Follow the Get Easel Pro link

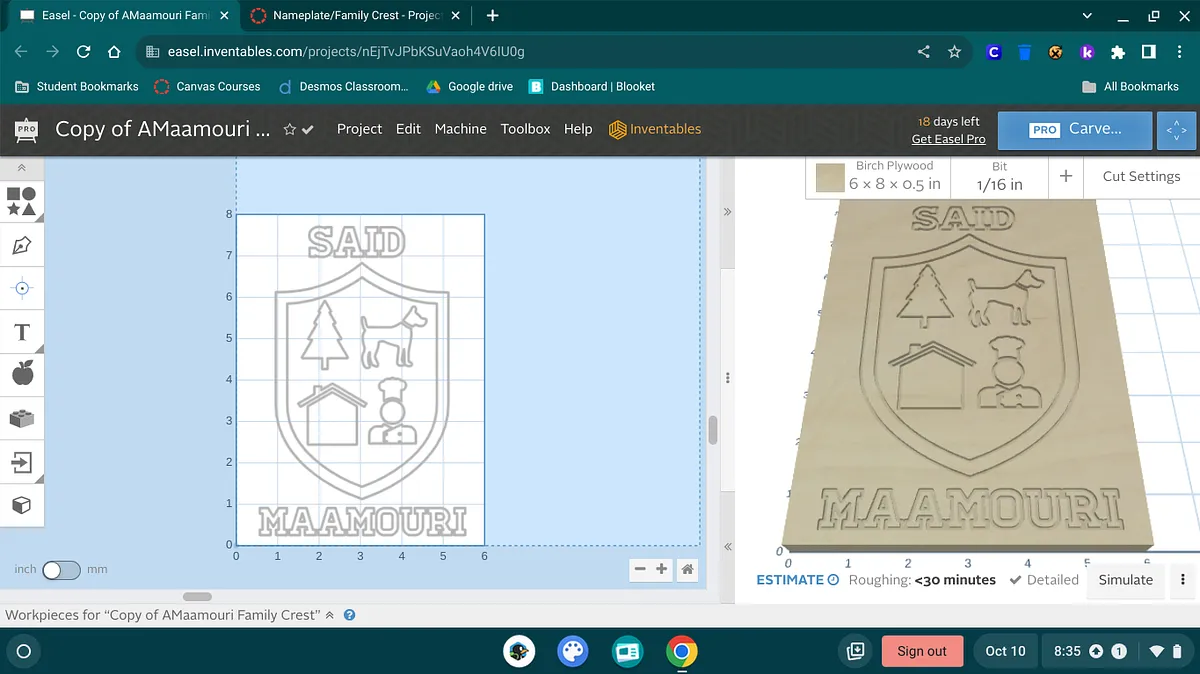(948, 139)
